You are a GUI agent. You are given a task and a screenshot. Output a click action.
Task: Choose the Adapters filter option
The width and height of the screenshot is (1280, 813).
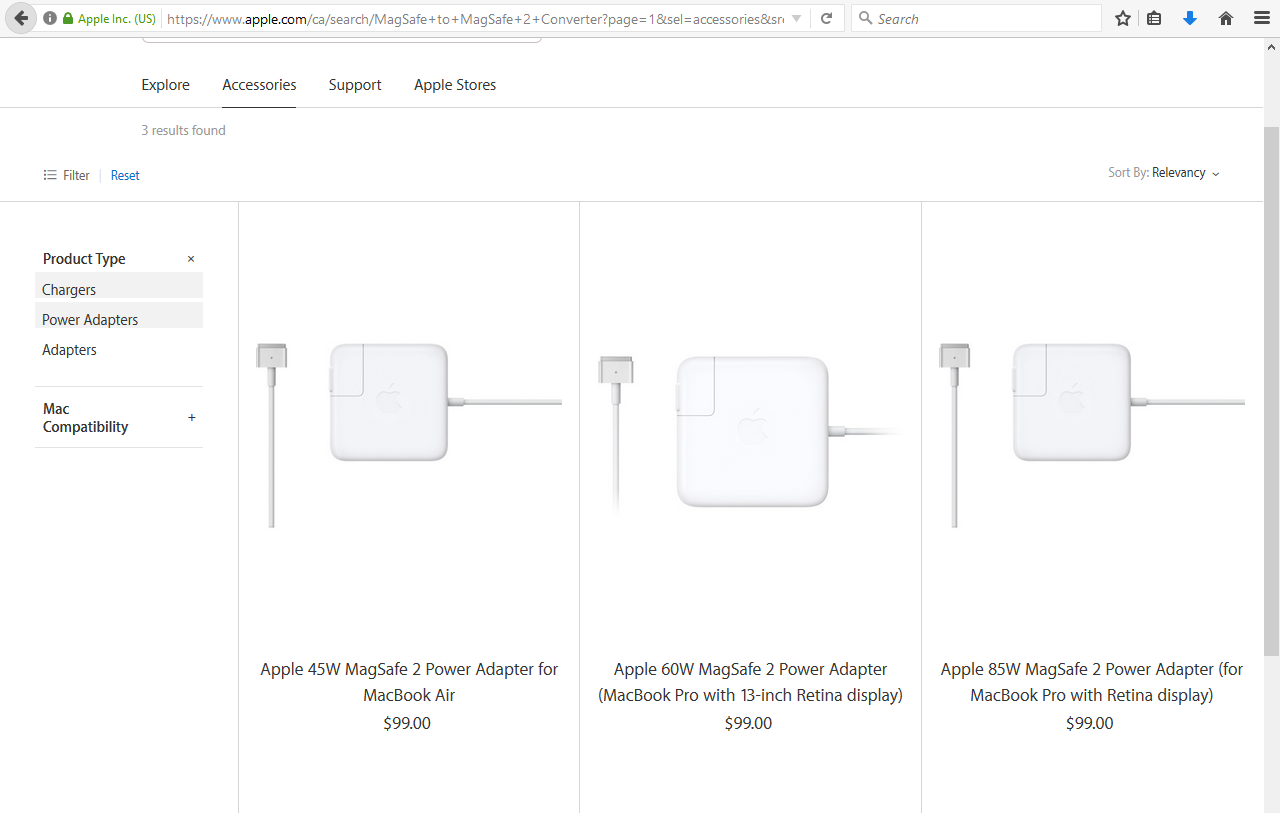(69, 350)
